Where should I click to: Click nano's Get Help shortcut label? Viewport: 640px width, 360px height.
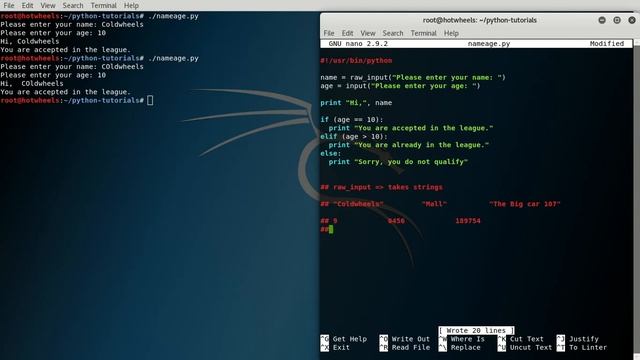coord(349,339)
